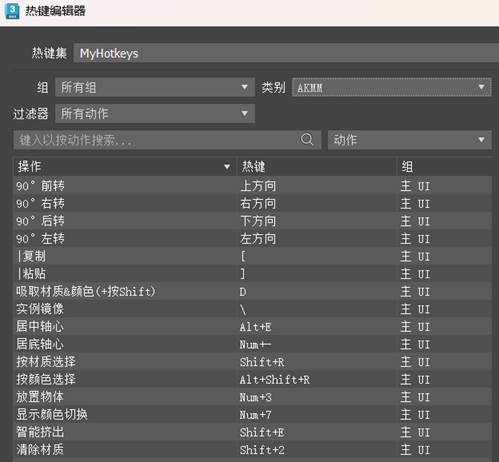Click the sort arrow in 操作 header
This screenshot has width=499, height=462.
click(227, 167)
